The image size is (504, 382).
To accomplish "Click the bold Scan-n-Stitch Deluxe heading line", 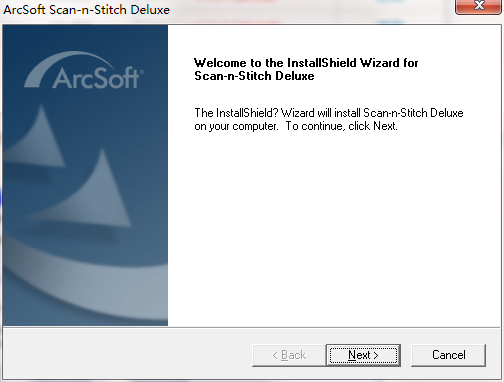I will tap(254, 76).
